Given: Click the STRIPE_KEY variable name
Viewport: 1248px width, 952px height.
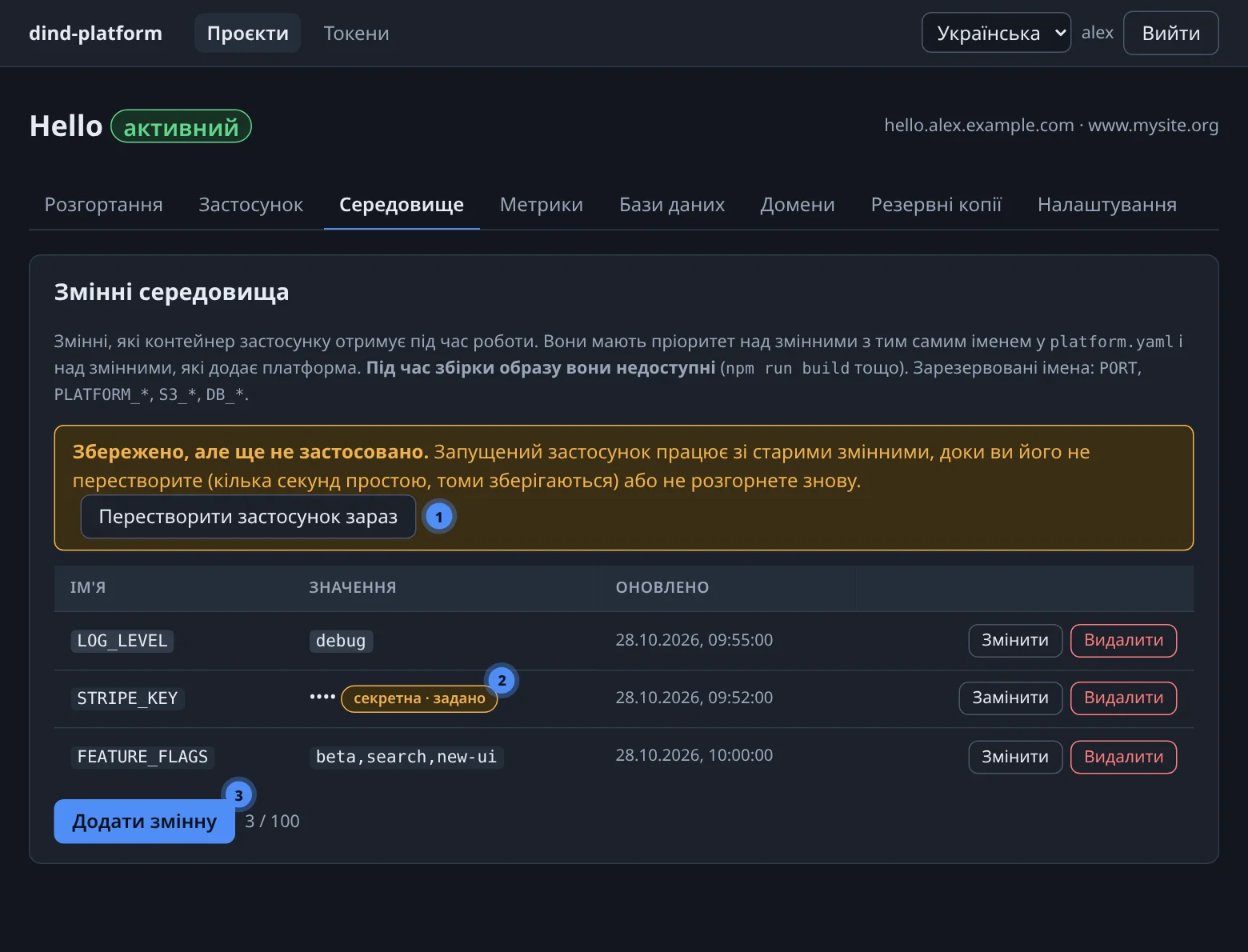Looking at the screenshot, I should (x=127, y=698).
